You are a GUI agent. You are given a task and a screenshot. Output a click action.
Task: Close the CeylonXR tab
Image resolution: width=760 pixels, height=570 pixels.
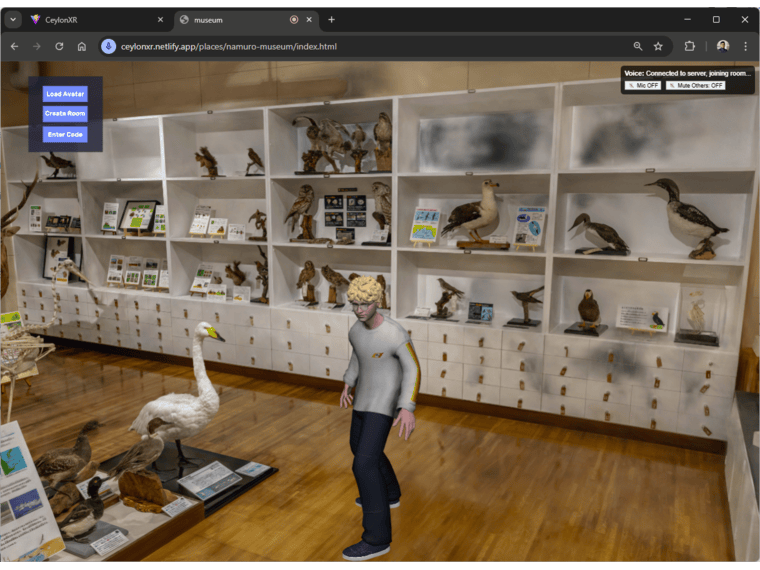(x=160, y=19)
